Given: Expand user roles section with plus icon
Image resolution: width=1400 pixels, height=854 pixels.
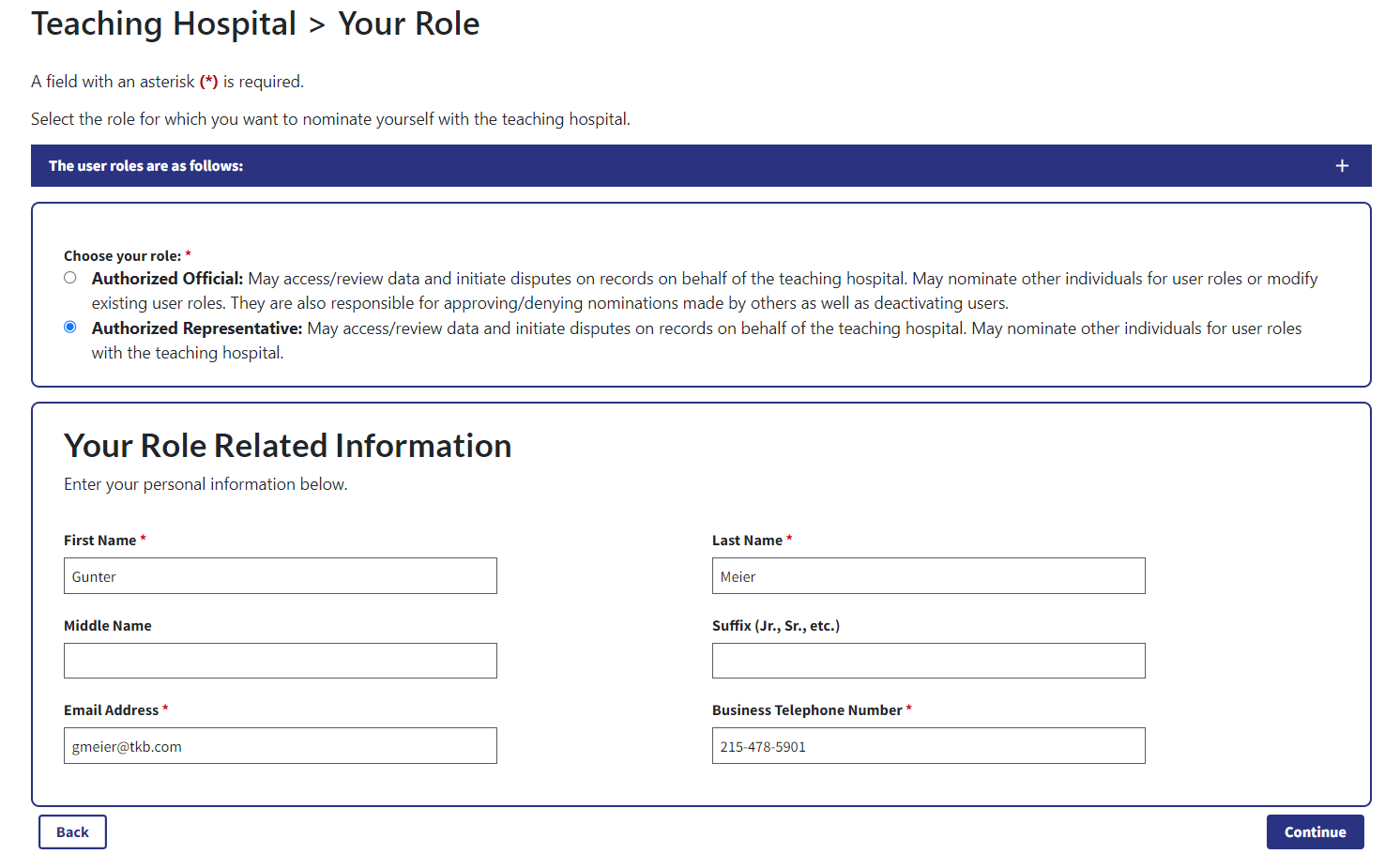Looking at the screenshot, I should click(1342, 166).
